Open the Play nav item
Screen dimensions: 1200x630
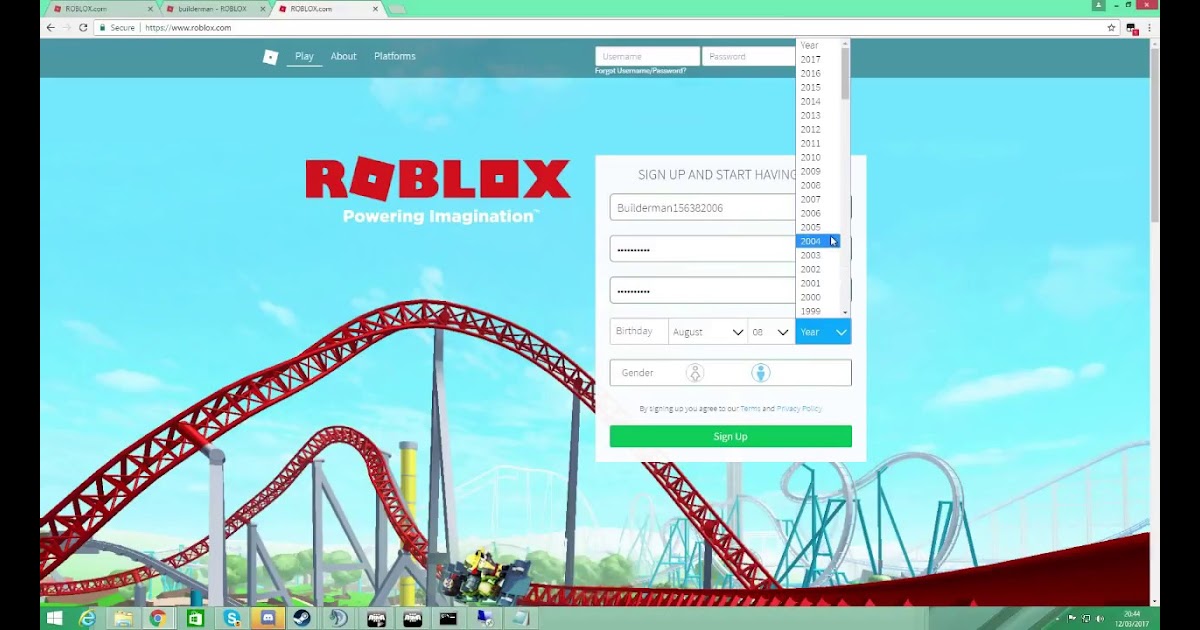304,56
